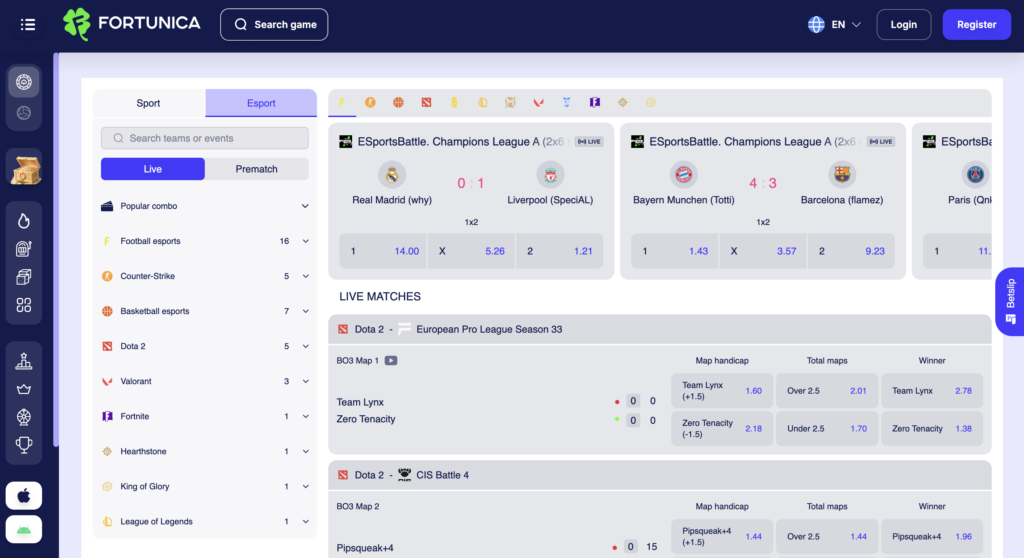
Task: Open the Dota 2 European Pro League Season 33 header
Action: click(x=660, y=329)
